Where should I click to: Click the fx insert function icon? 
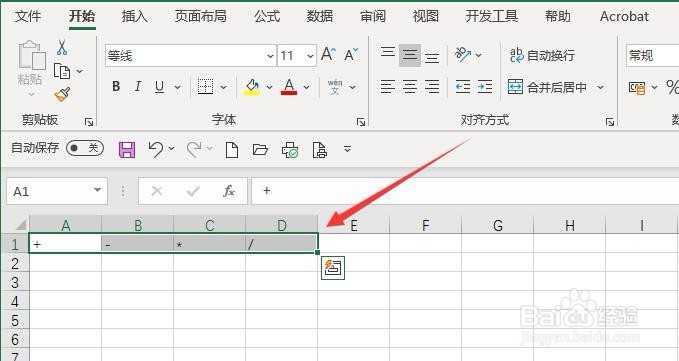(229, 191)
